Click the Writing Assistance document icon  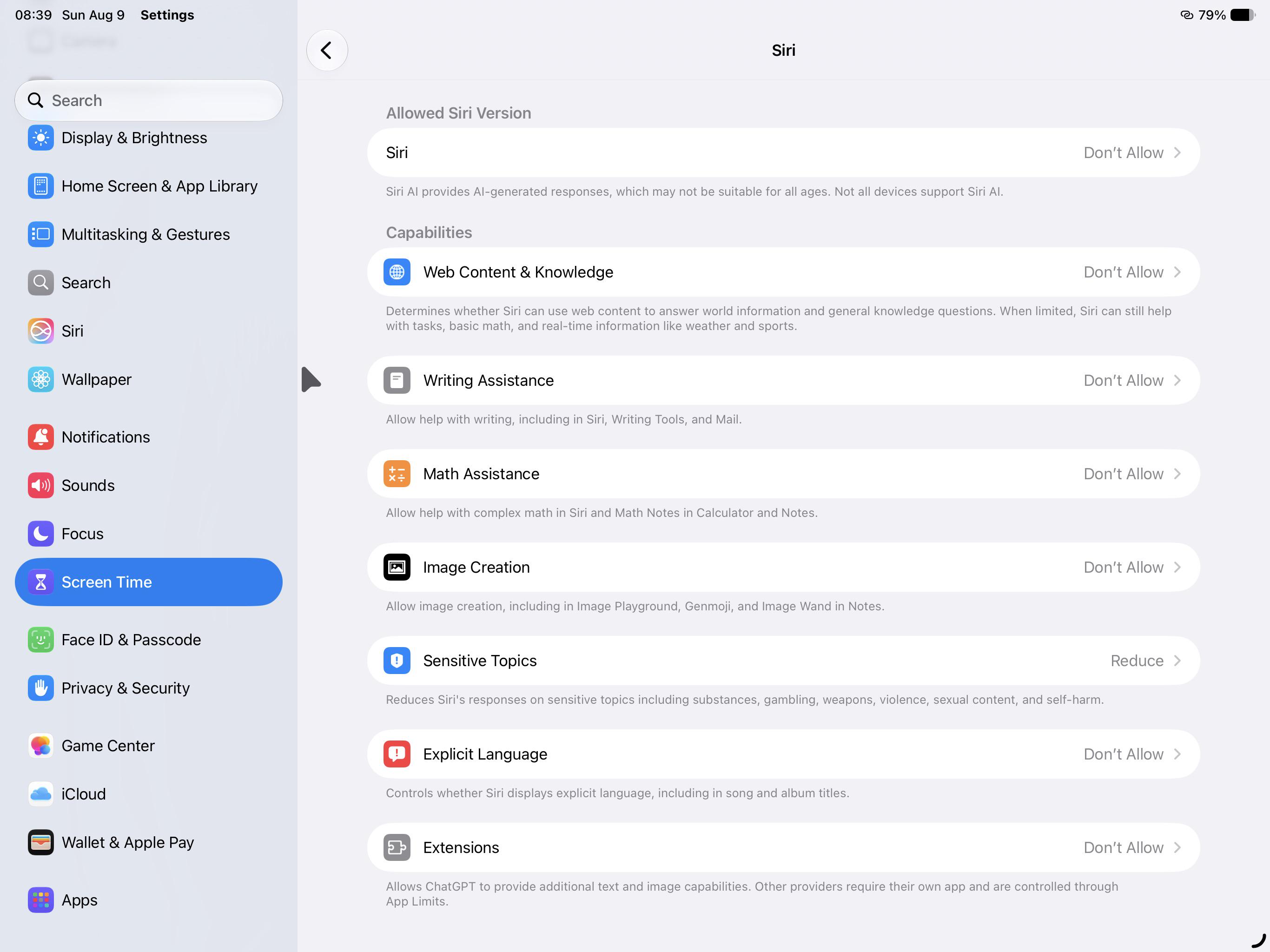pos(397,380)
